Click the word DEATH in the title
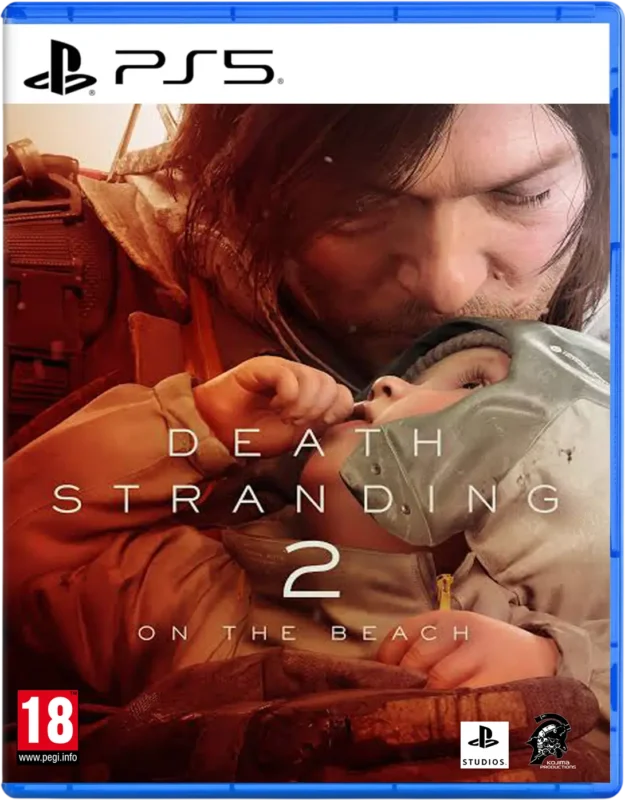The height and width of the screenshot is (800, 625). pyautogui.click(x=306, y=443)
